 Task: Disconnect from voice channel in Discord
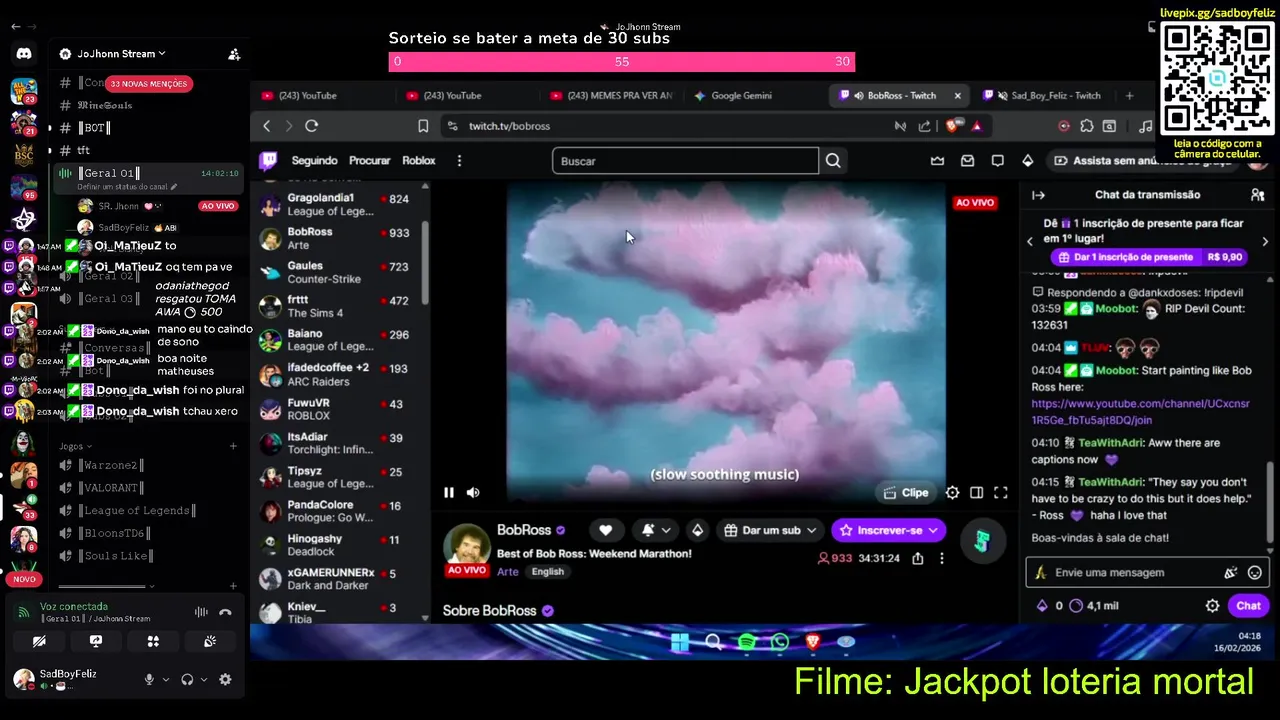pos(225,612)
